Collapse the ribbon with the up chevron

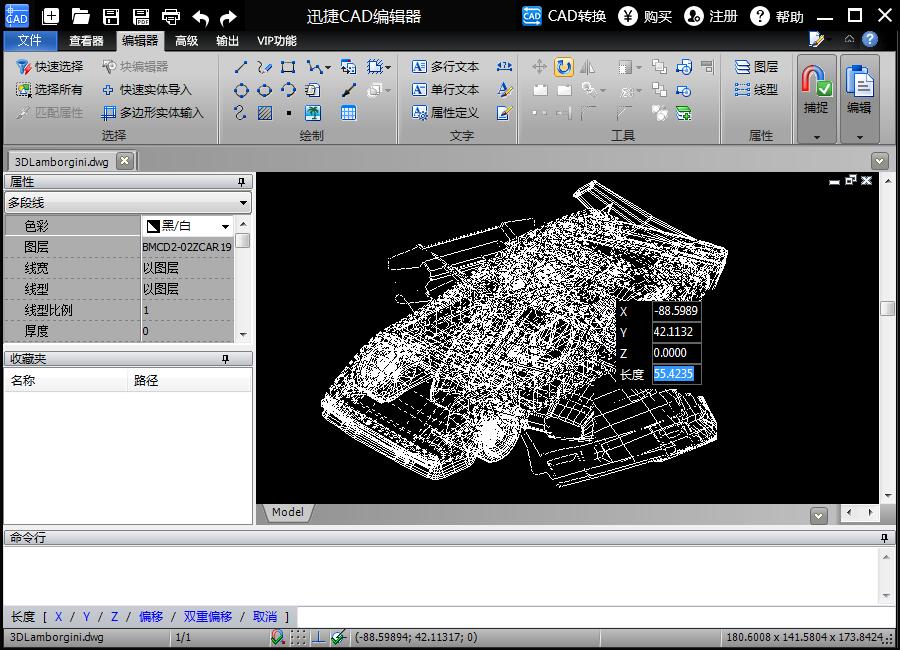(x=849, y=39)
